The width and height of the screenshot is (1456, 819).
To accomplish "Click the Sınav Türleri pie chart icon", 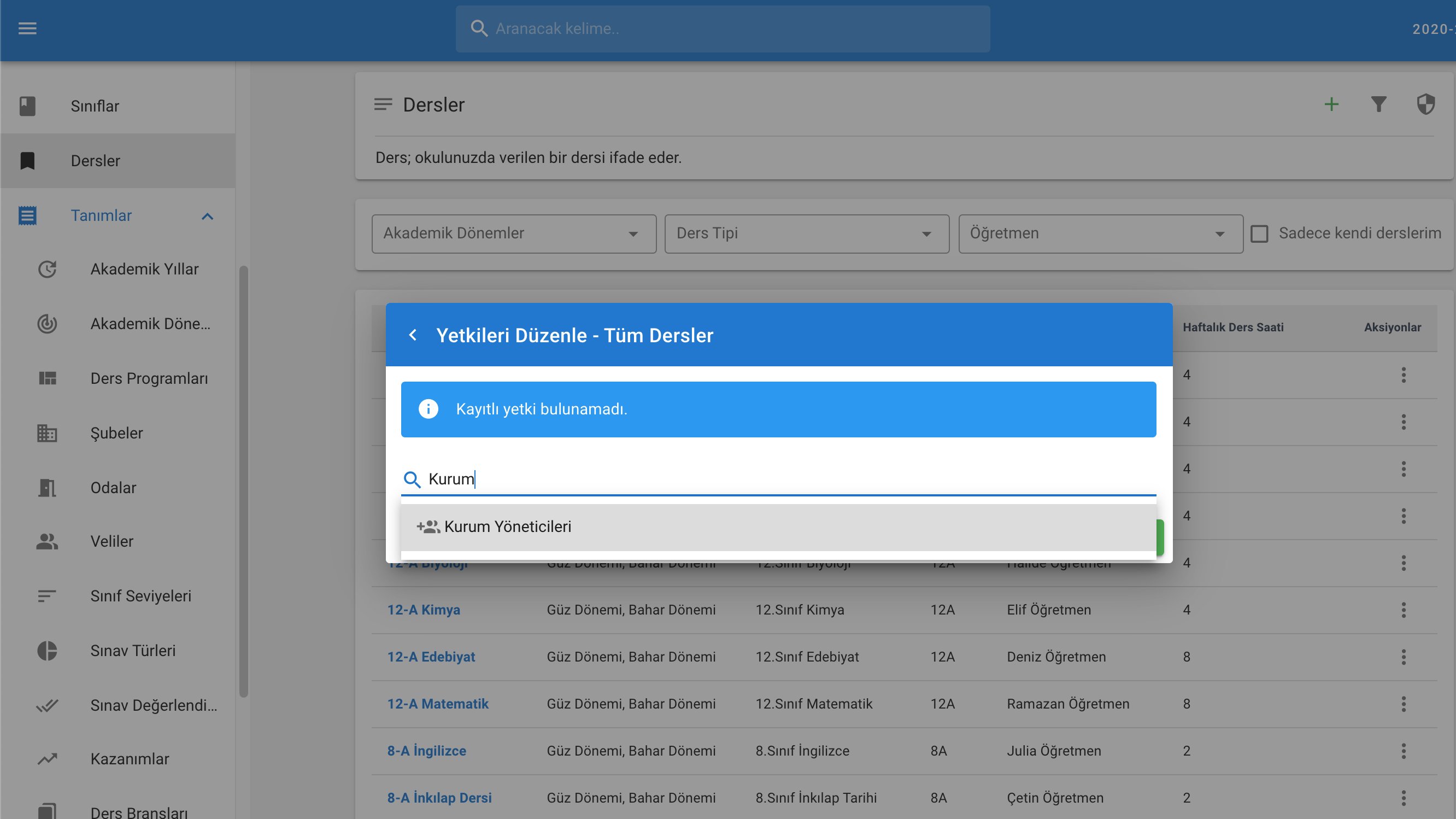I will coord(47,651).
